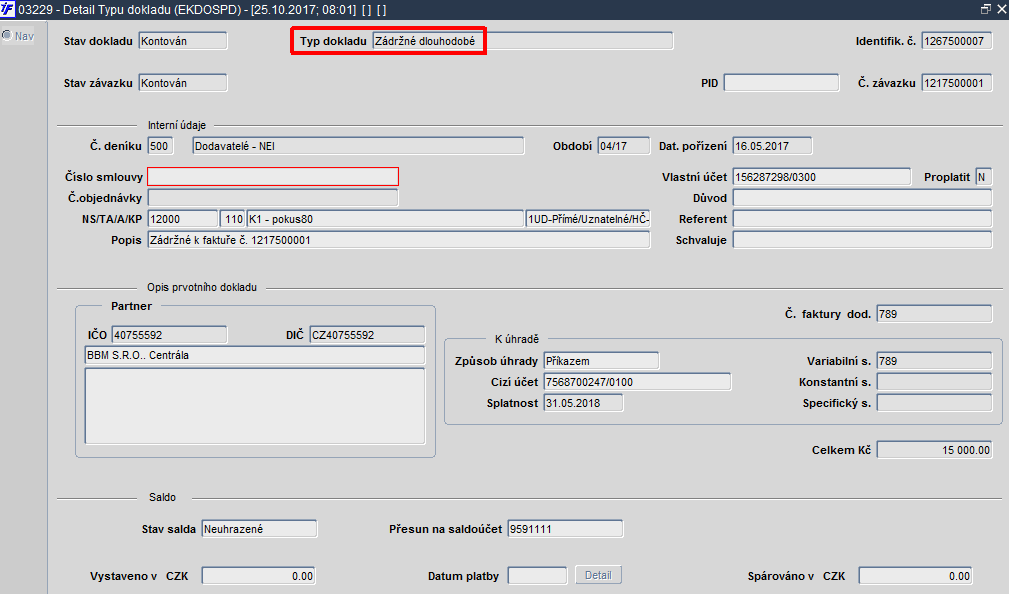Select the Nav radio button
The width and height of the screenshot is (1009, 594).
coord(7,36)
